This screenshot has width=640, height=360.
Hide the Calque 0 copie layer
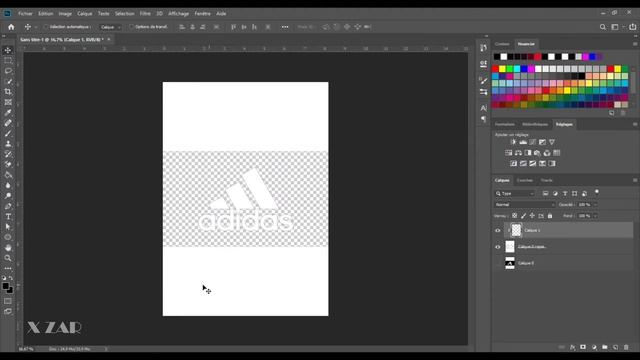498,247
